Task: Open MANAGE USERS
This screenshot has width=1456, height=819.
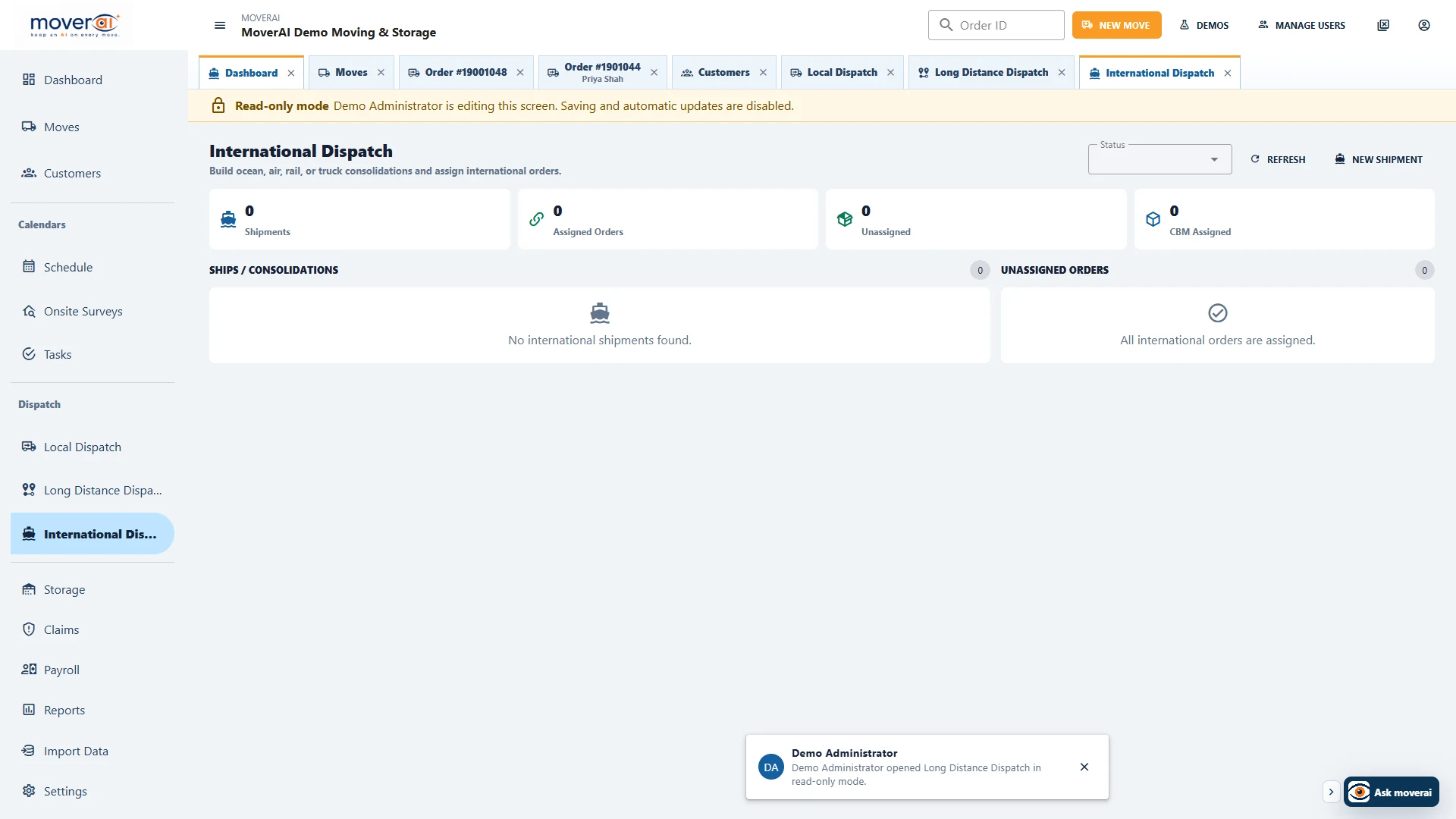Action: coord(1302,25)
